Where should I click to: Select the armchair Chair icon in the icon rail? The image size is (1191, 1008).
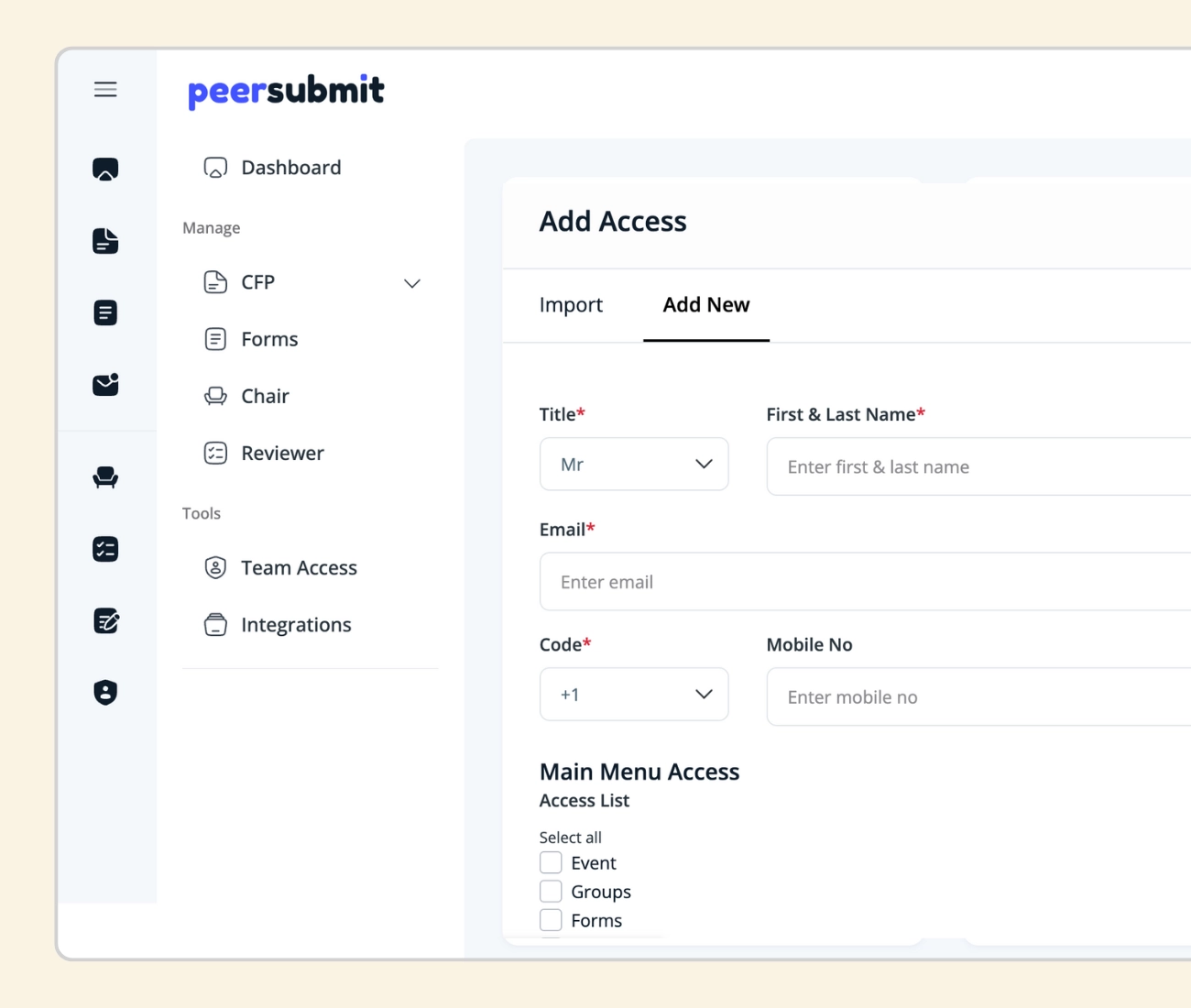pyautogui.click(x=105, y=477)
